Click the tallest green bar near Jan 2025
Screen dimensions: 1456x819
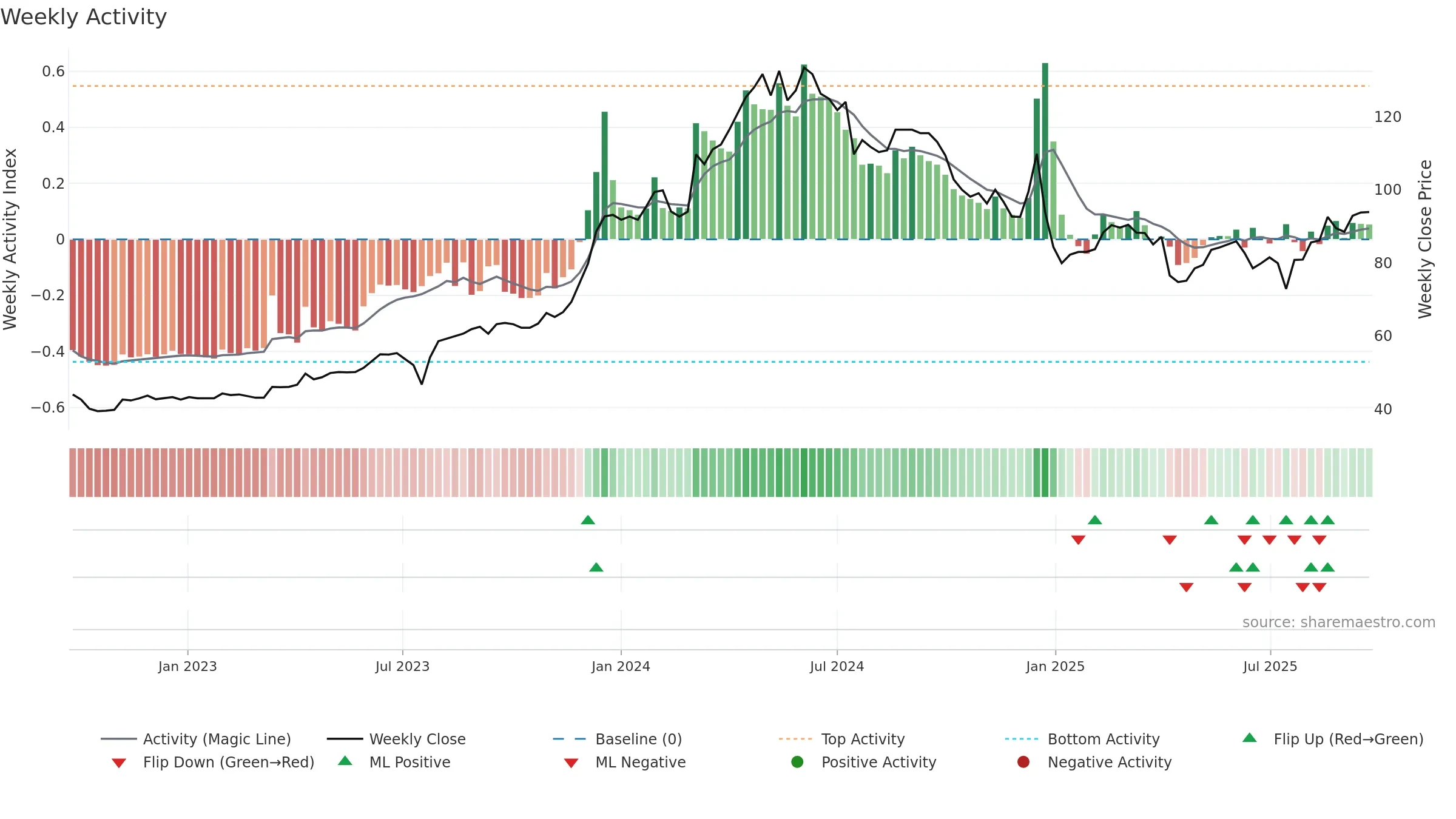tap(1045, 151)
